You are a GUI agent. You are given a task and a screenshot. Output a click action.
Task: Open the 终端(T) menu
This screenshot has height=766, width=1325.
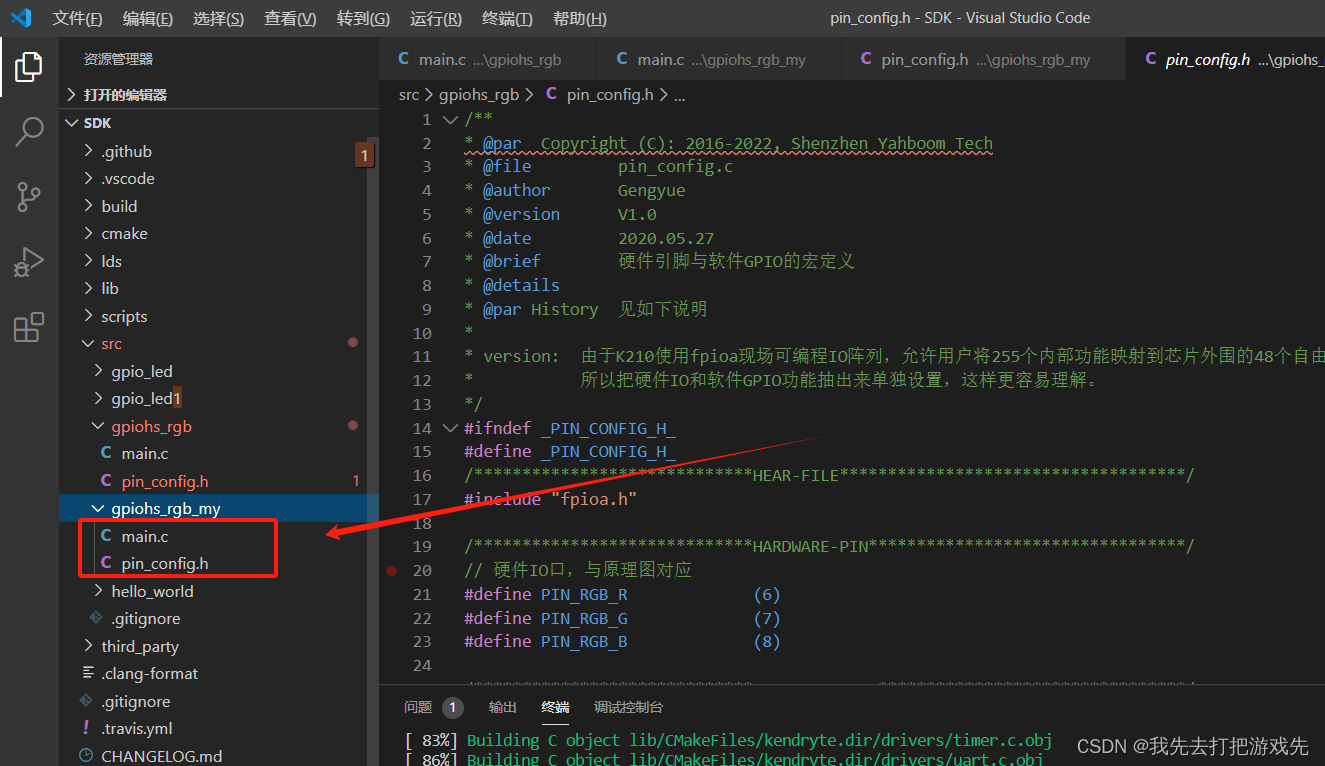point(507,18)
